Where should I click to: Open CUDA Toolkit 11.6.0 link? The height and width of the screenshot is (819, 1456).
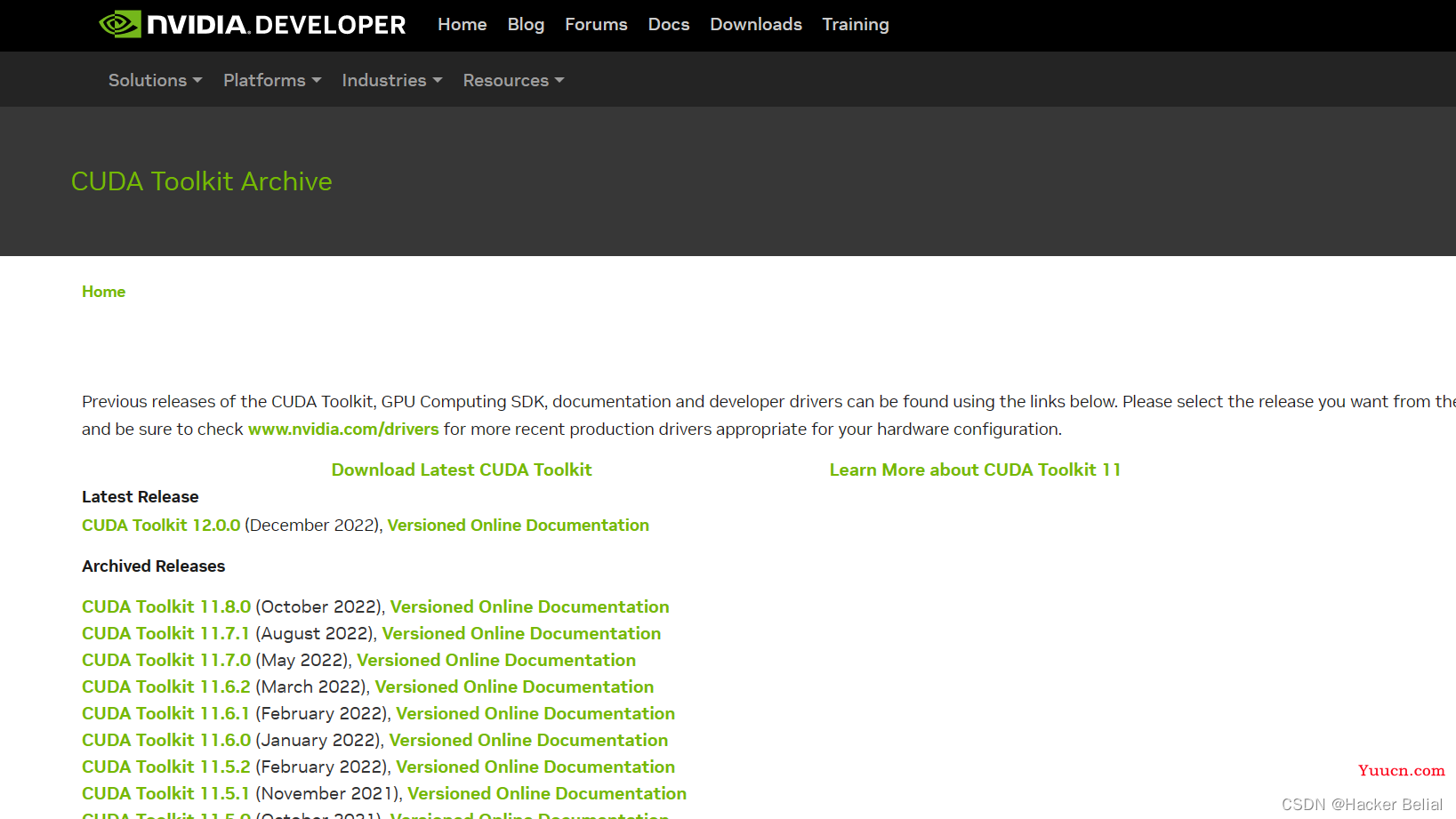coord(166,740)
